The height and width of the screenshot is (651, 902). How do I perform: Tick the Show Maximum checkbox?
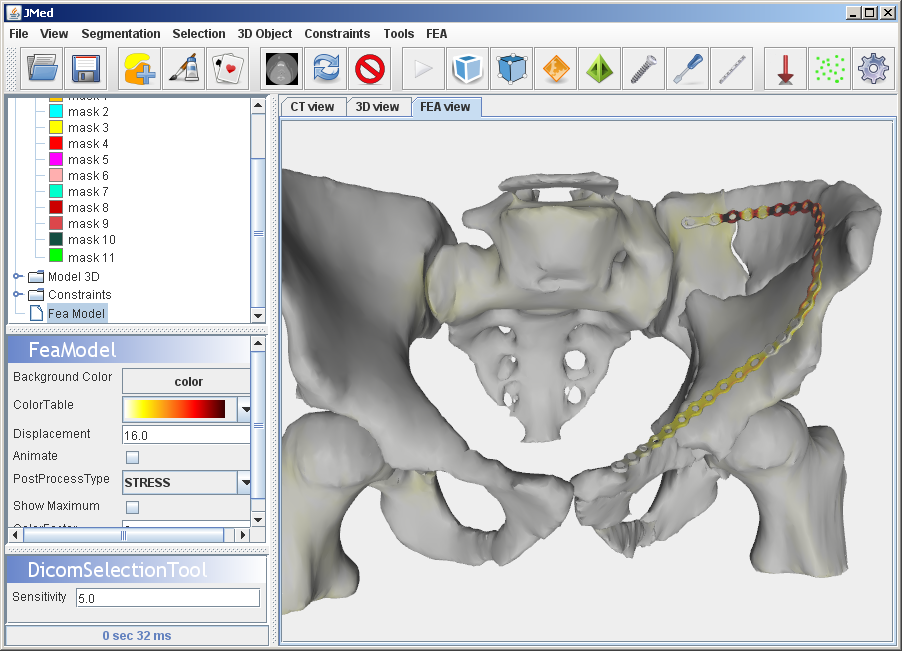click(132, 507)
